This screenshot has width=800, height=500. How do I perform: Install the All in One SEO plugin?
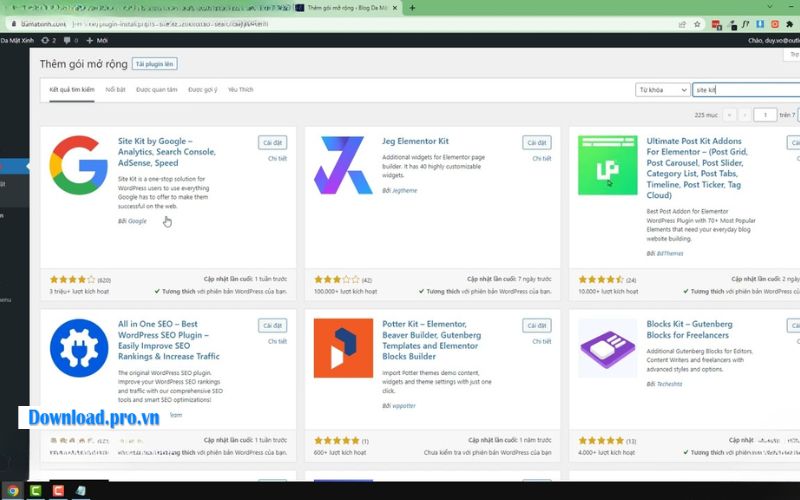pyautogui.click(x=272, y=326)
